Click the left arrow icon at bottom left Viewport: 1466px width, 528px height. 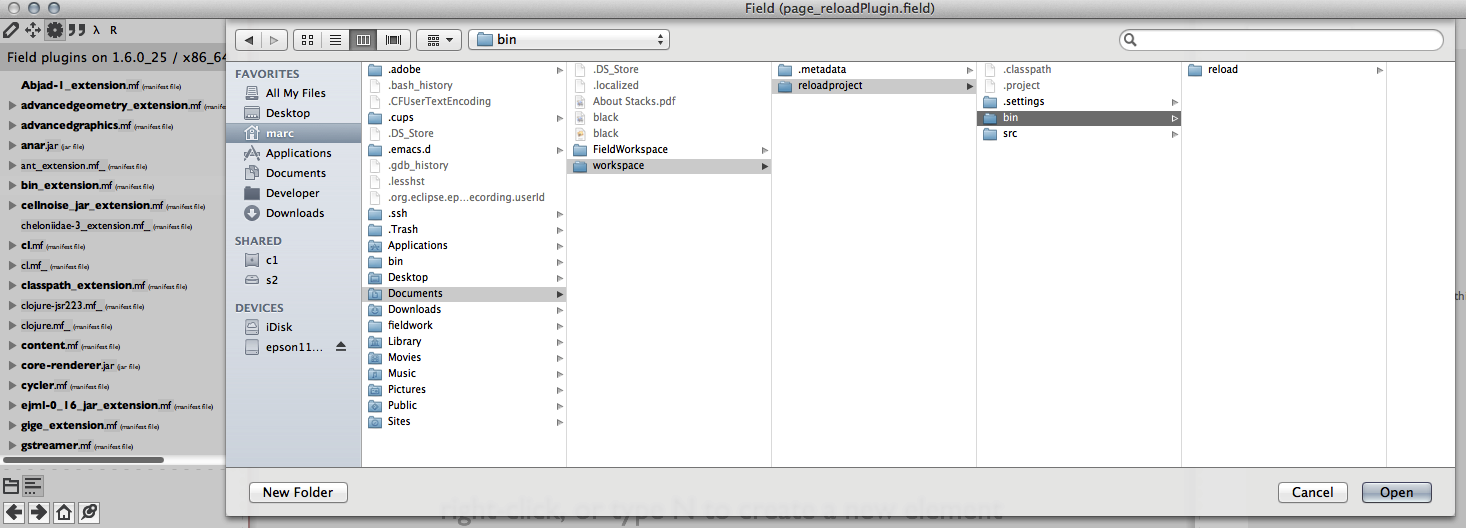pyautogui.click(x=14, y=513)
